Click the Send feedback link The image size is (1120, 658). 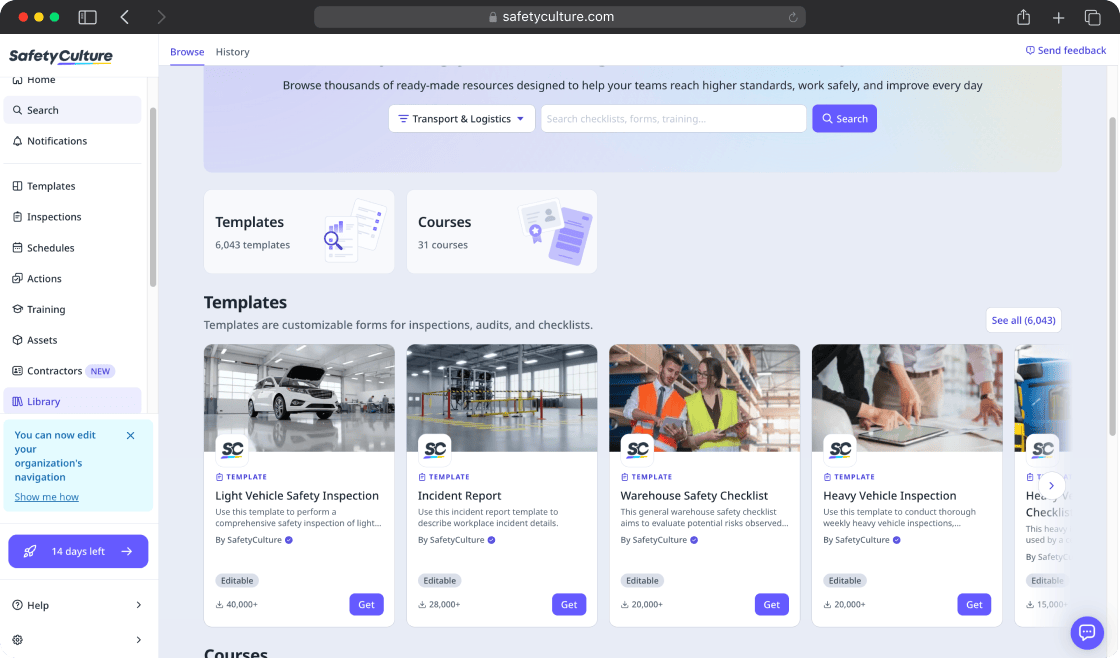click(1066, 50)
